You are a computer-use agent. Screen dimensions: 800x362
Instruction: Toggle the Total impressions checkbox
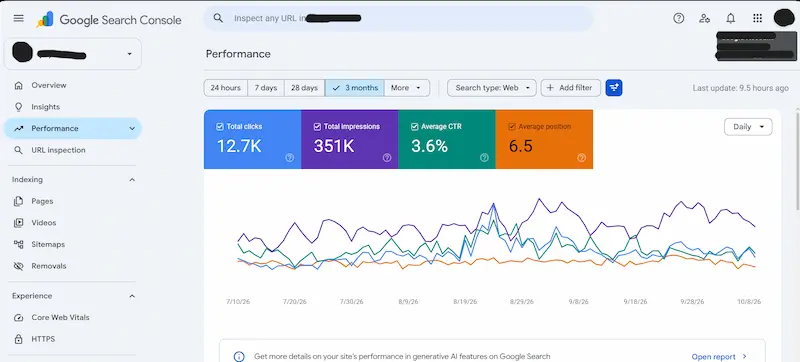click(317, 126)
